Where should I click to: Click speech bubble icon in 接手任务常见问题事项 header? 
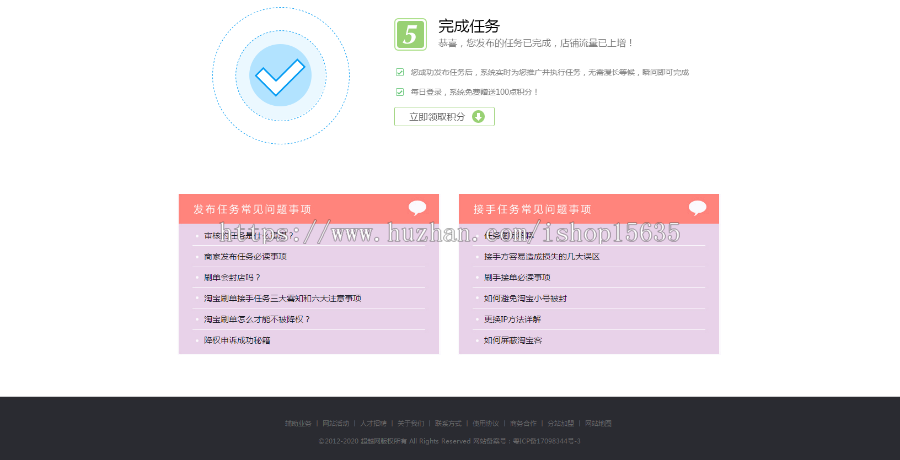pos(697,208)
